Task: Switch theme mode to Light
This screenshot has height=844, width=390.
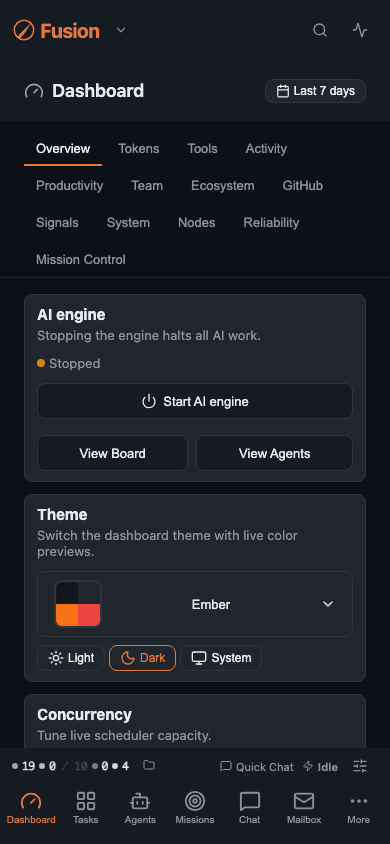Action: (71, 658)
